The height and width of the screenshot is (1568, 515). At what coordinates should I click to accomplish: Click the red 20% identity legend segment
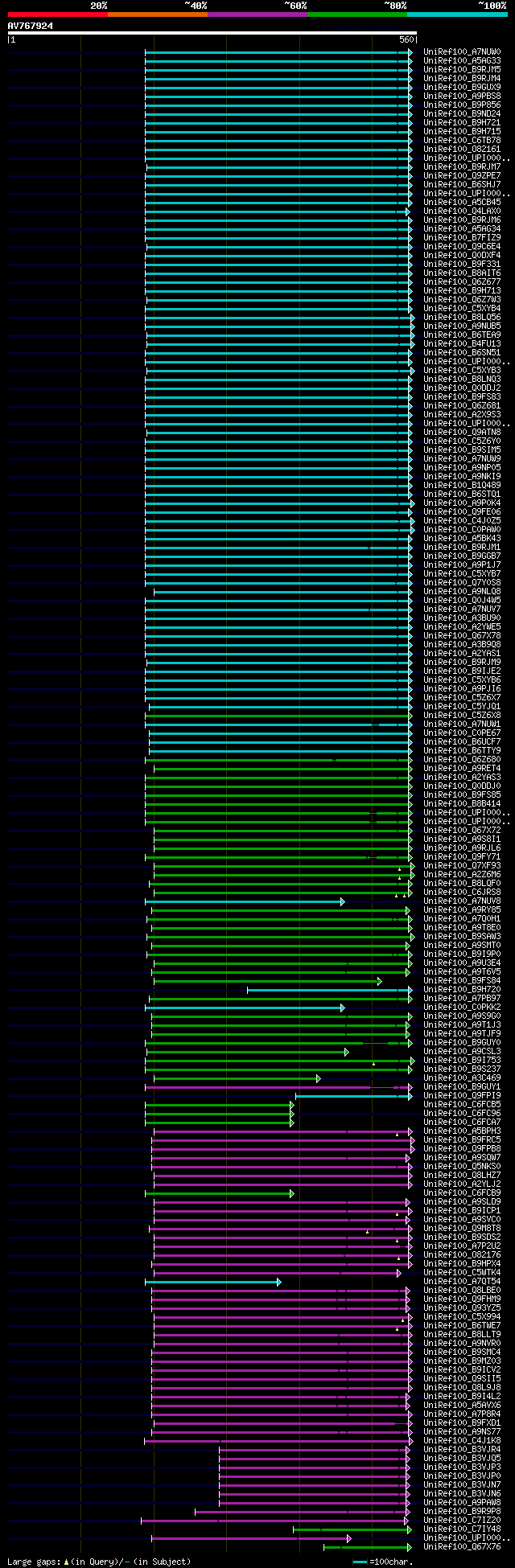(58, 14)
